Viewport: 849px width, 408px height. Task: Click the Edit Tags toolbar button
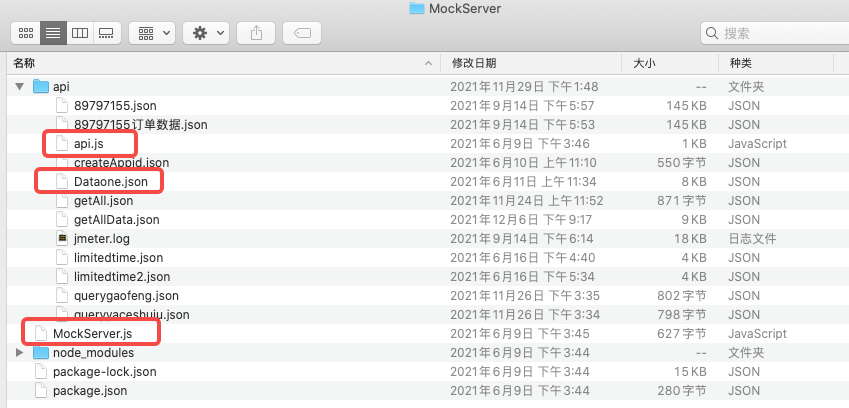tap(302, 33)
